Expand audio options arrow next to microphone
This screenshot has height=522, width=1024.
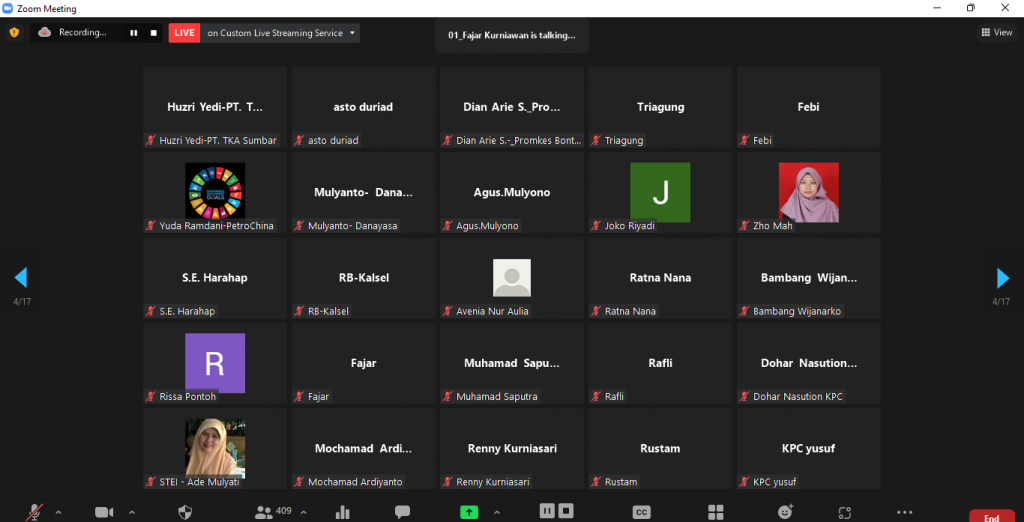point(58,512)
